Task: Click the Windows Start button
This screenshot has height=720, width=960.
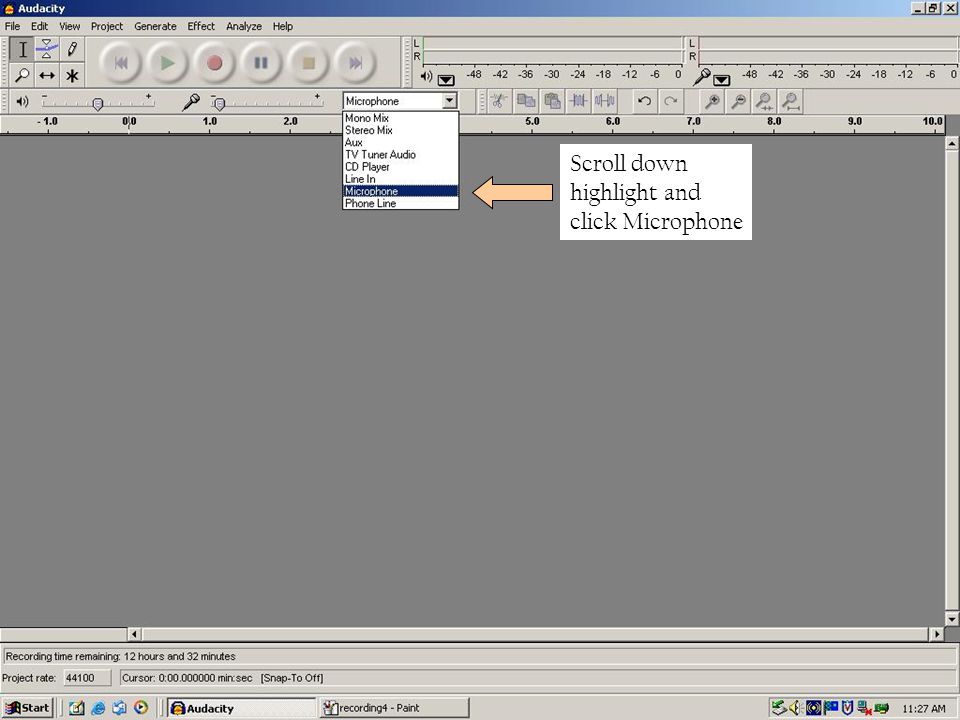Action: coord(28,708)
